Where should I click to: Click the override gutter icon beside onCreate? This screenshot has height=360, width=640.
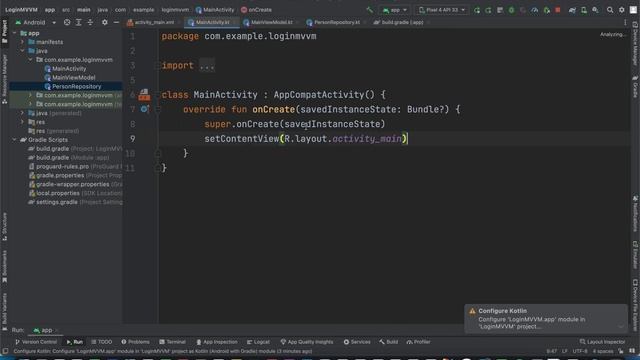click(x=144, y=109)
